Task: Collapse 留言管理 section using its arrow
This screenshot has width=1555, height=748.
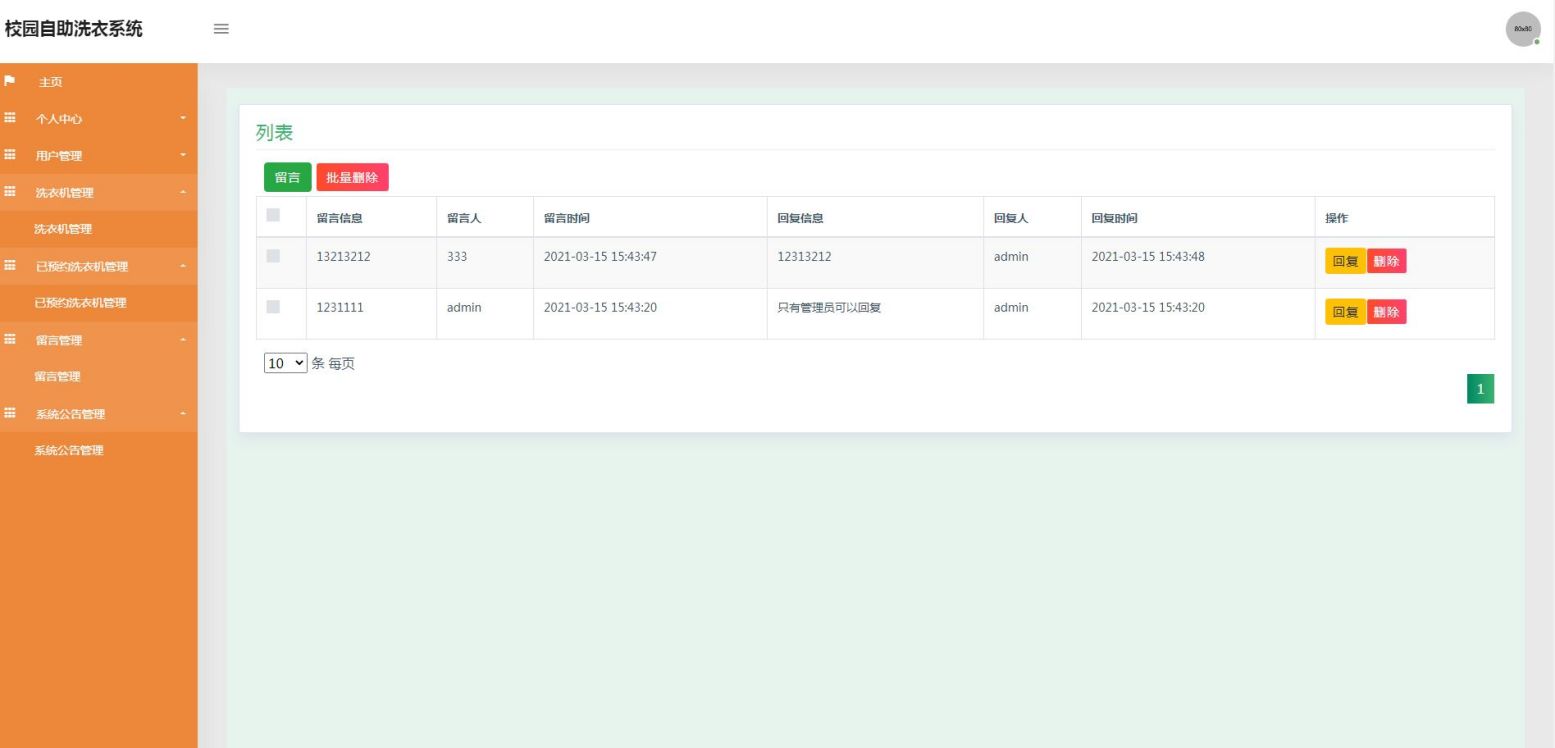Action: coord(183,341)
